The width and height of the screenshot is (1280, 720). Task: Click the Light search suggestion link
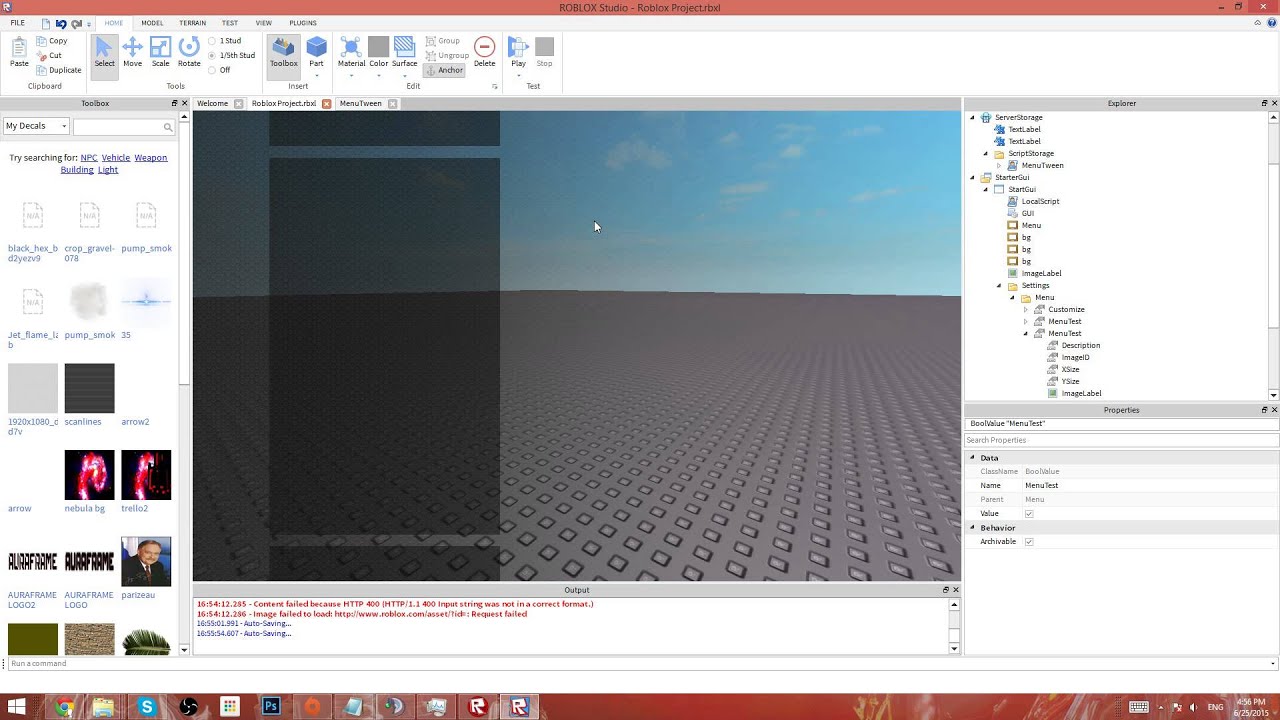[x=108, y=170]
